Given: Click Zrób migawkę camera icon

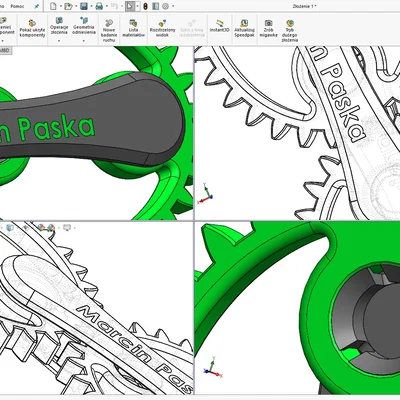Looking at the screenshot, I should [268, 28].
